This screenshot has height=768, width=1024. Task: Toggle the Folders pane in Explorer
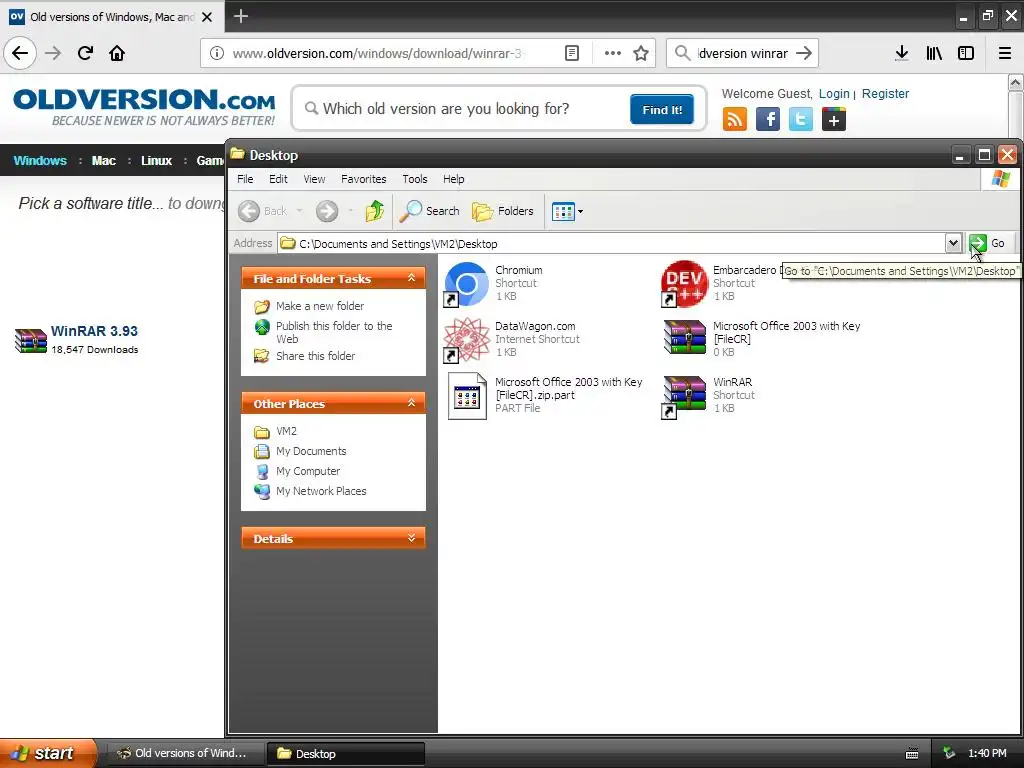[503, 211]
